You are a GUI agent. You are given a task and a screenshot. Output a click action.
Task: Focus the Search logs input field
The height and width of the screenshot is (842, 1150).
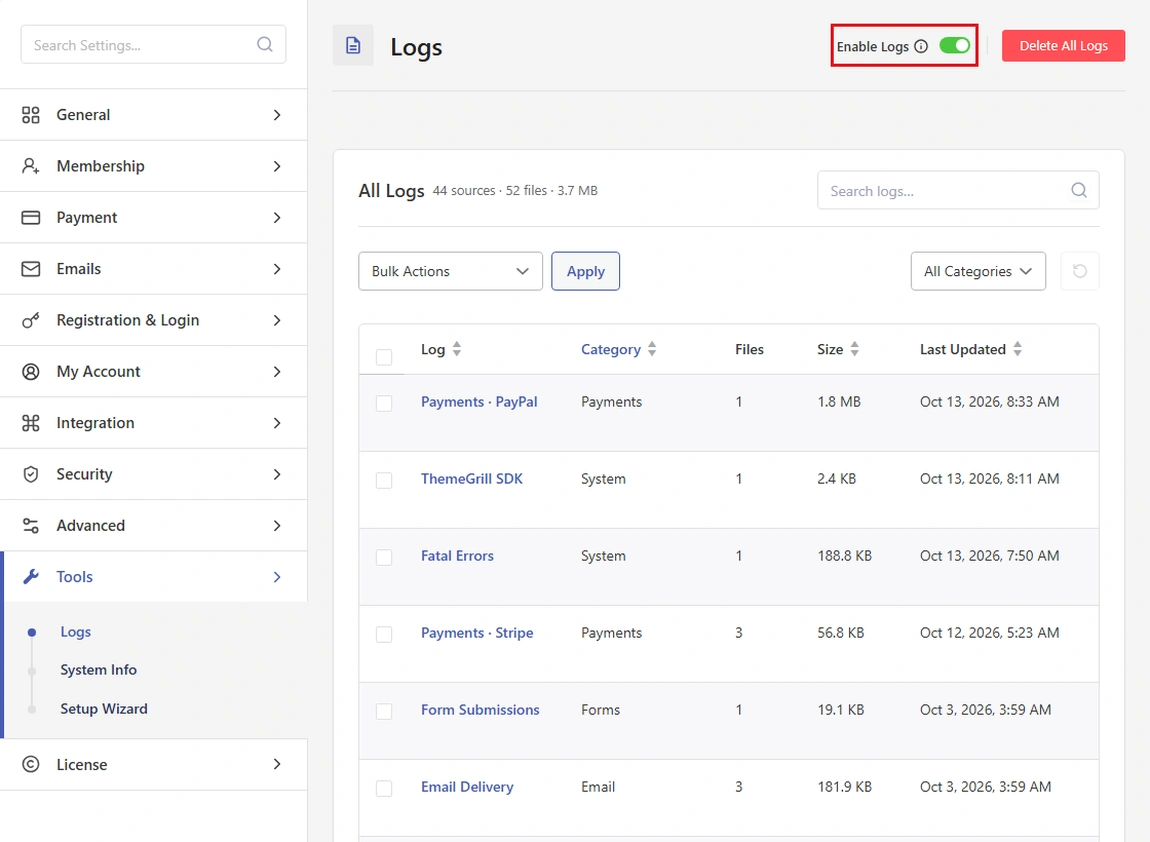958,191
